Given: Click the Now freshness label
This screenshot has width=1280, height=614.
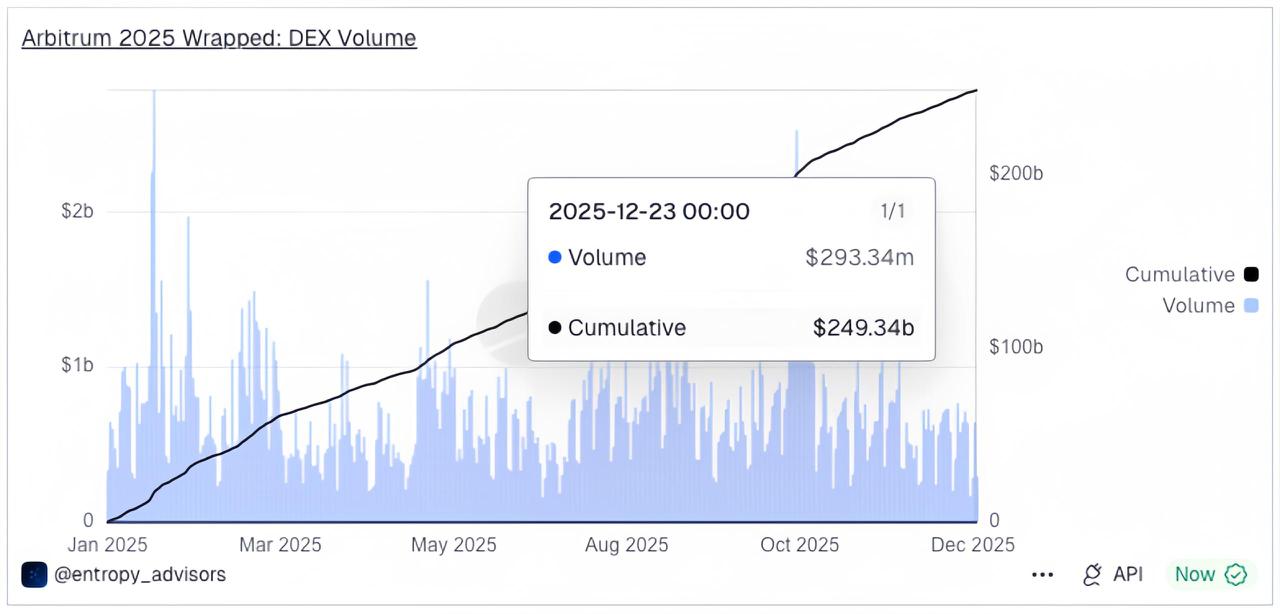Looking at the screenshot, I should click(x=1194, y=574).
